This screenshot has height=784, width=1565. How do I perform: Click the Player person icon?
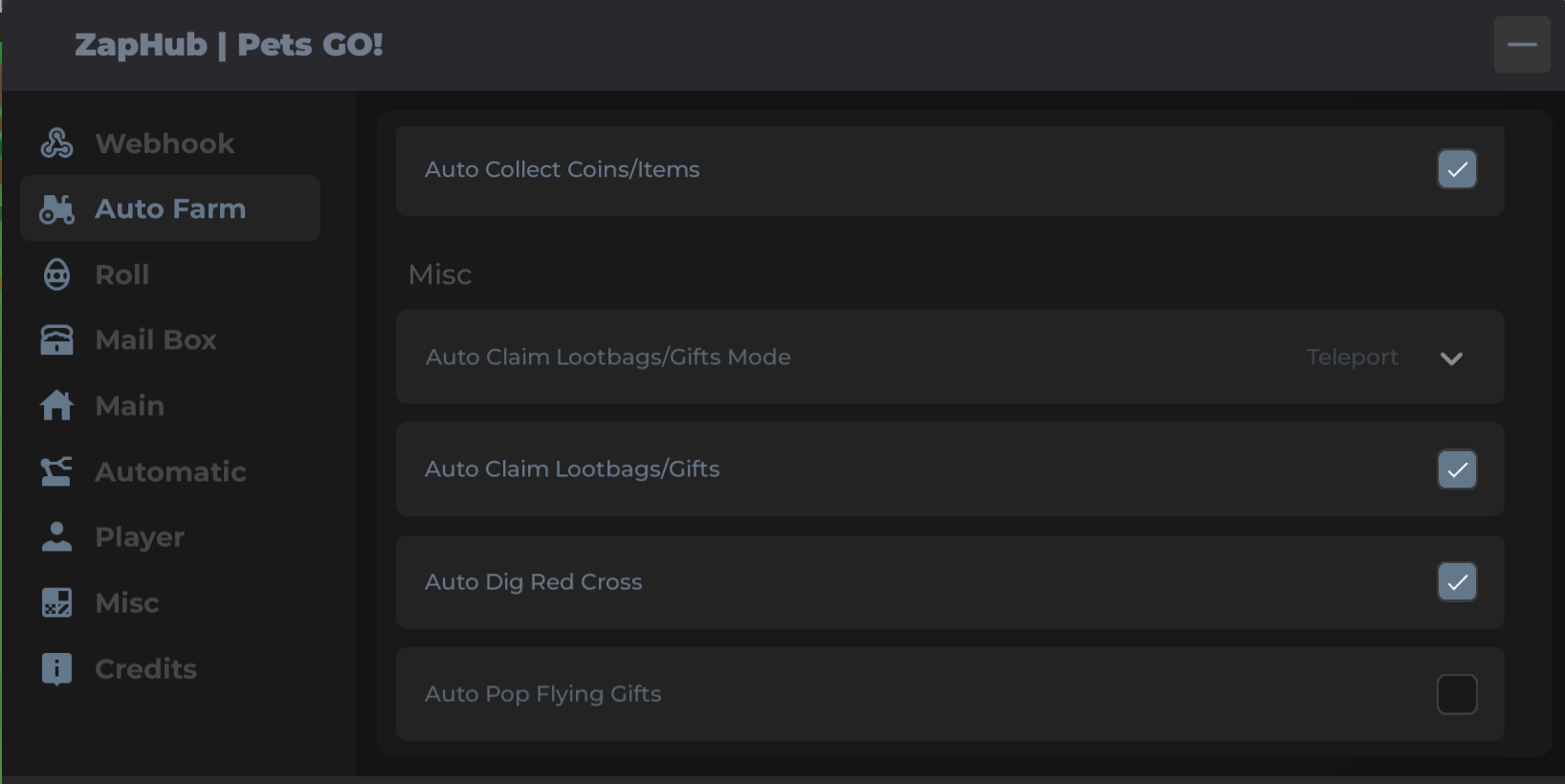coord(56,536)
